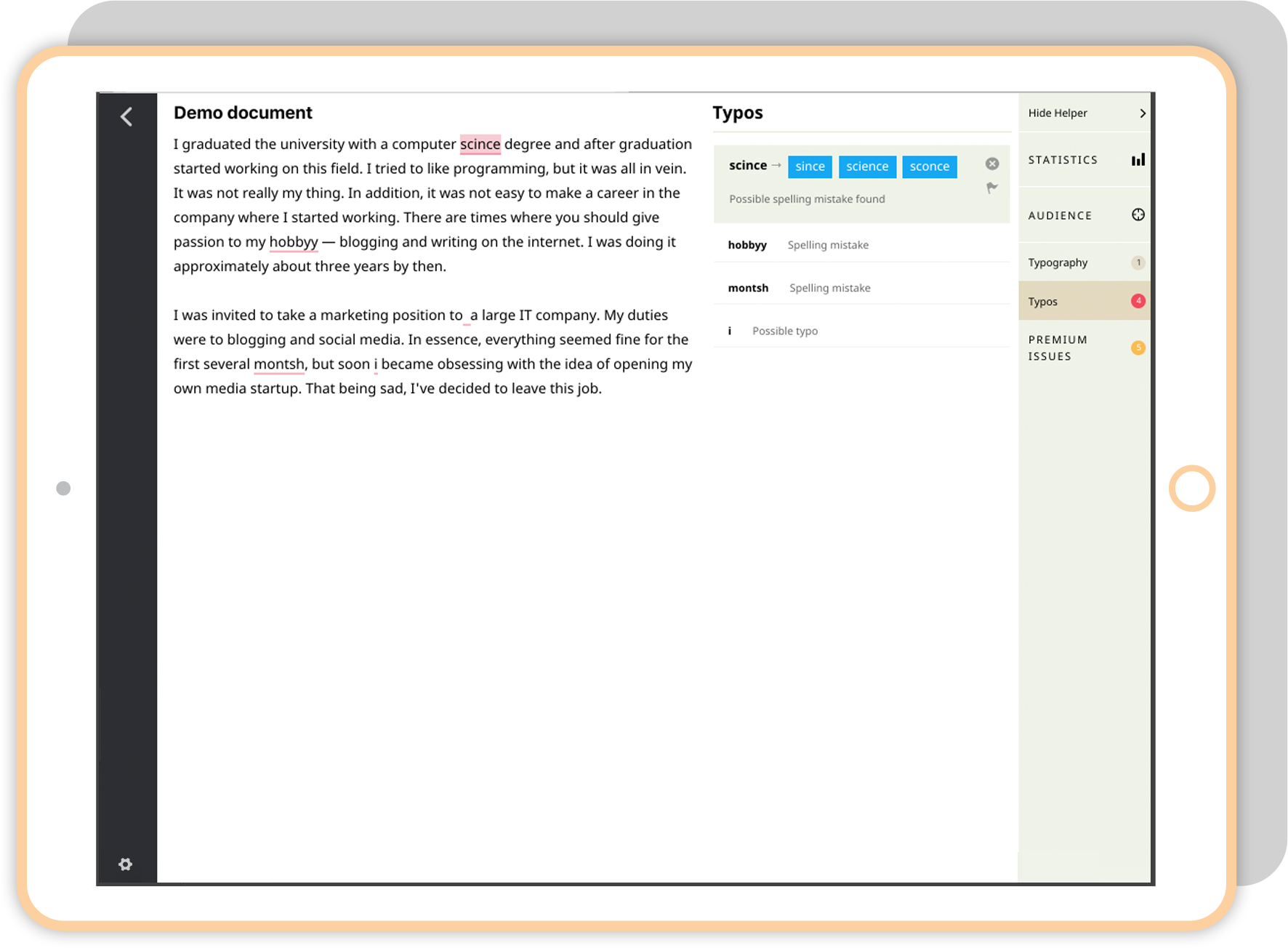Open the Premium Issues section
The height and width of the screenshot is (948, 1288).
(x=1058, y=348)
